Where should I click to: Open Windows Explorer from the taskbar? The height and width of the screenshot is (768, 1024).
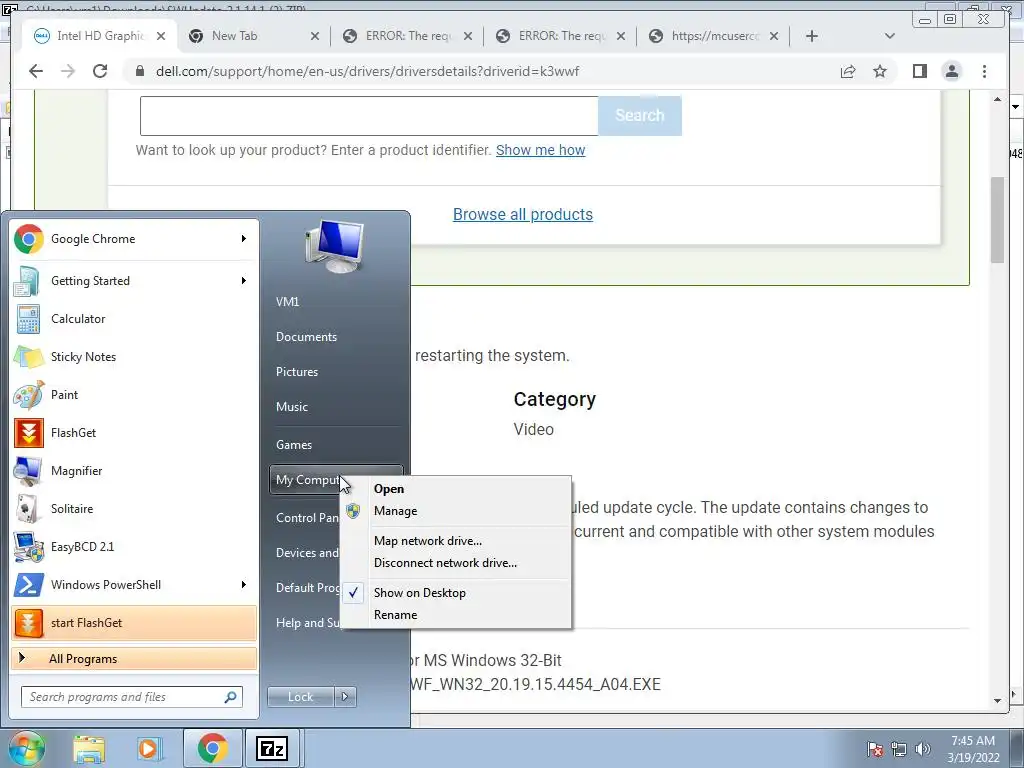(89, 748)
